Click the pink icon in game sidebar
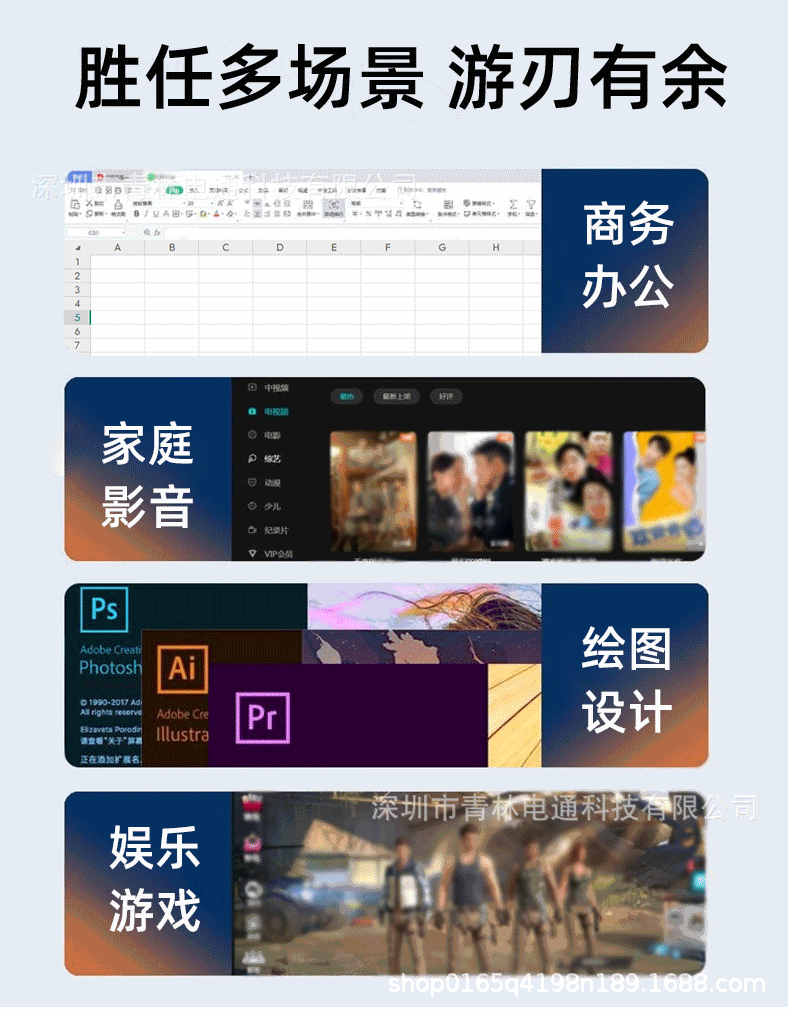The width and height of the screenshot is (790, 1015). 252,843
